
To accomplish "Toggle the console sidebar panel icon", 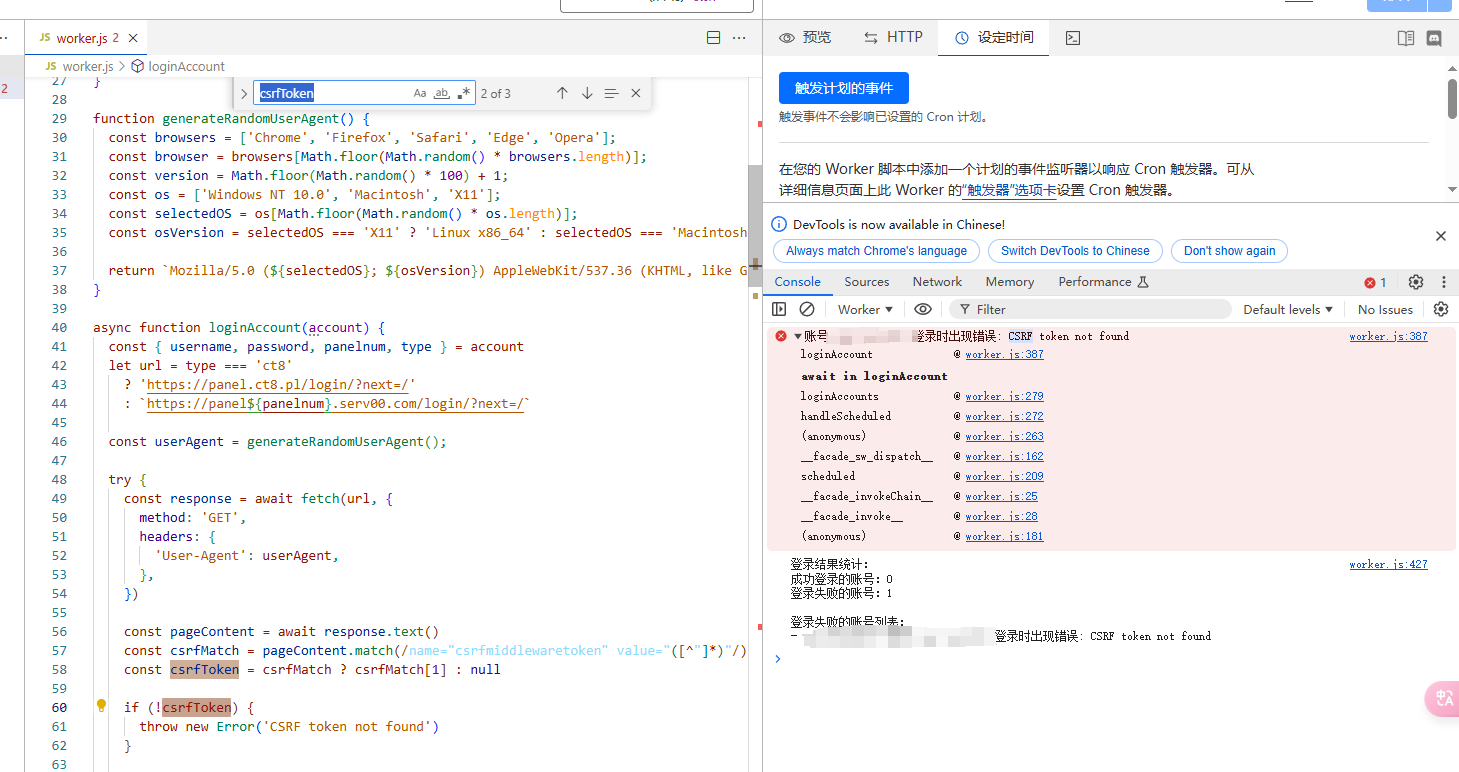I will pos(780,309).
